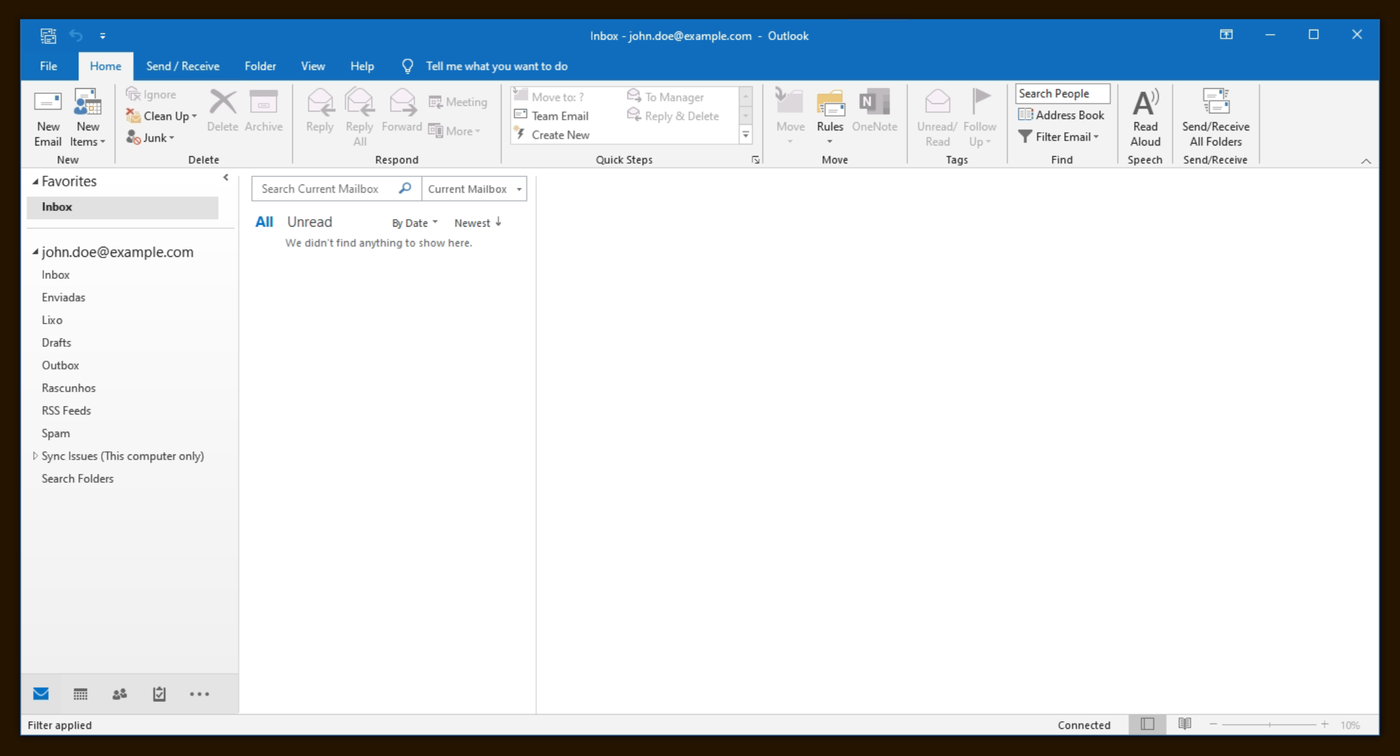Open the Rascunhos folder
Viewport: 1400px width, 756px height.
click(x=69, y=388)
